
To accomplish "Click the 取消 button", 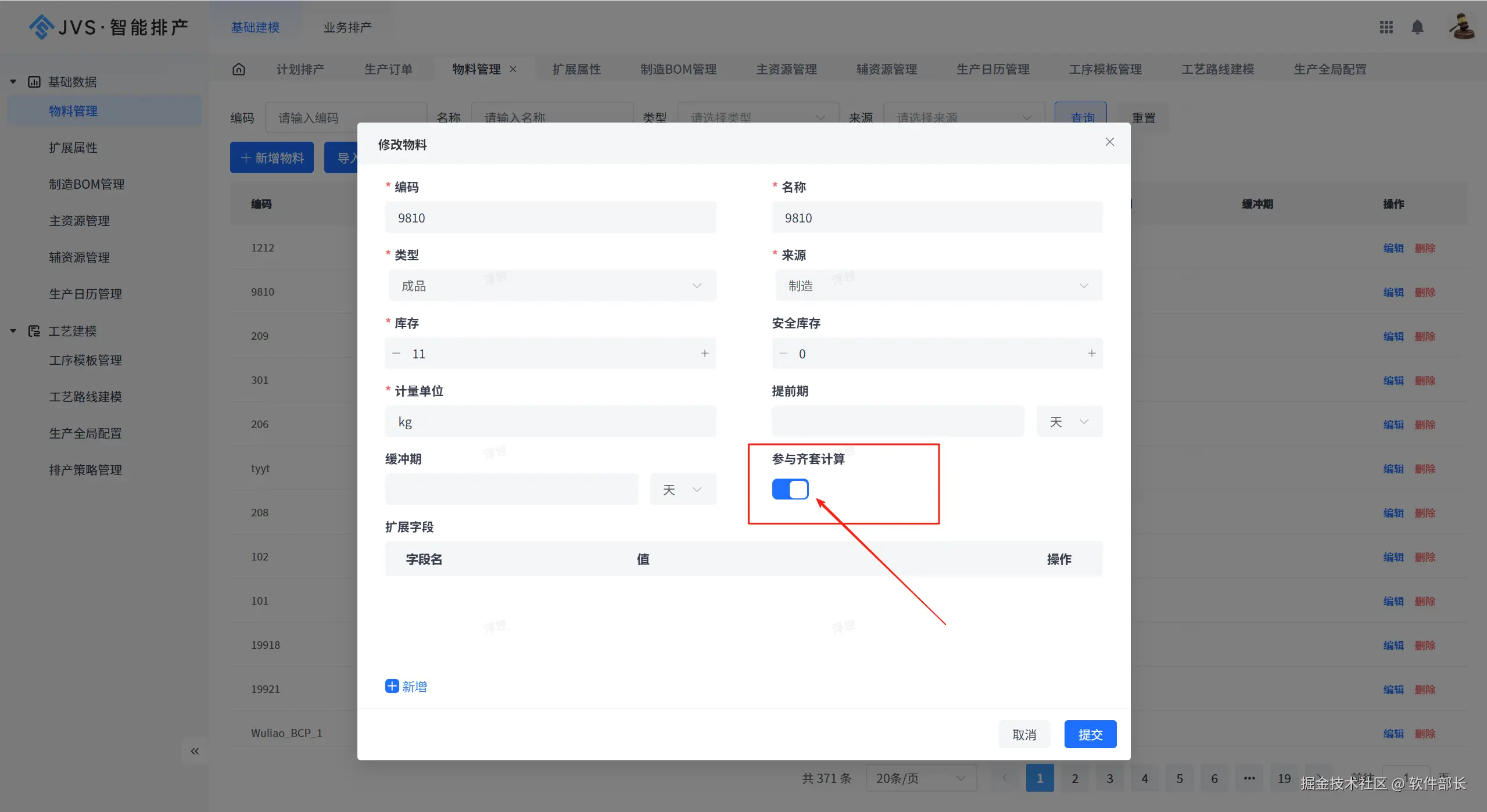I will [1024, 735].
